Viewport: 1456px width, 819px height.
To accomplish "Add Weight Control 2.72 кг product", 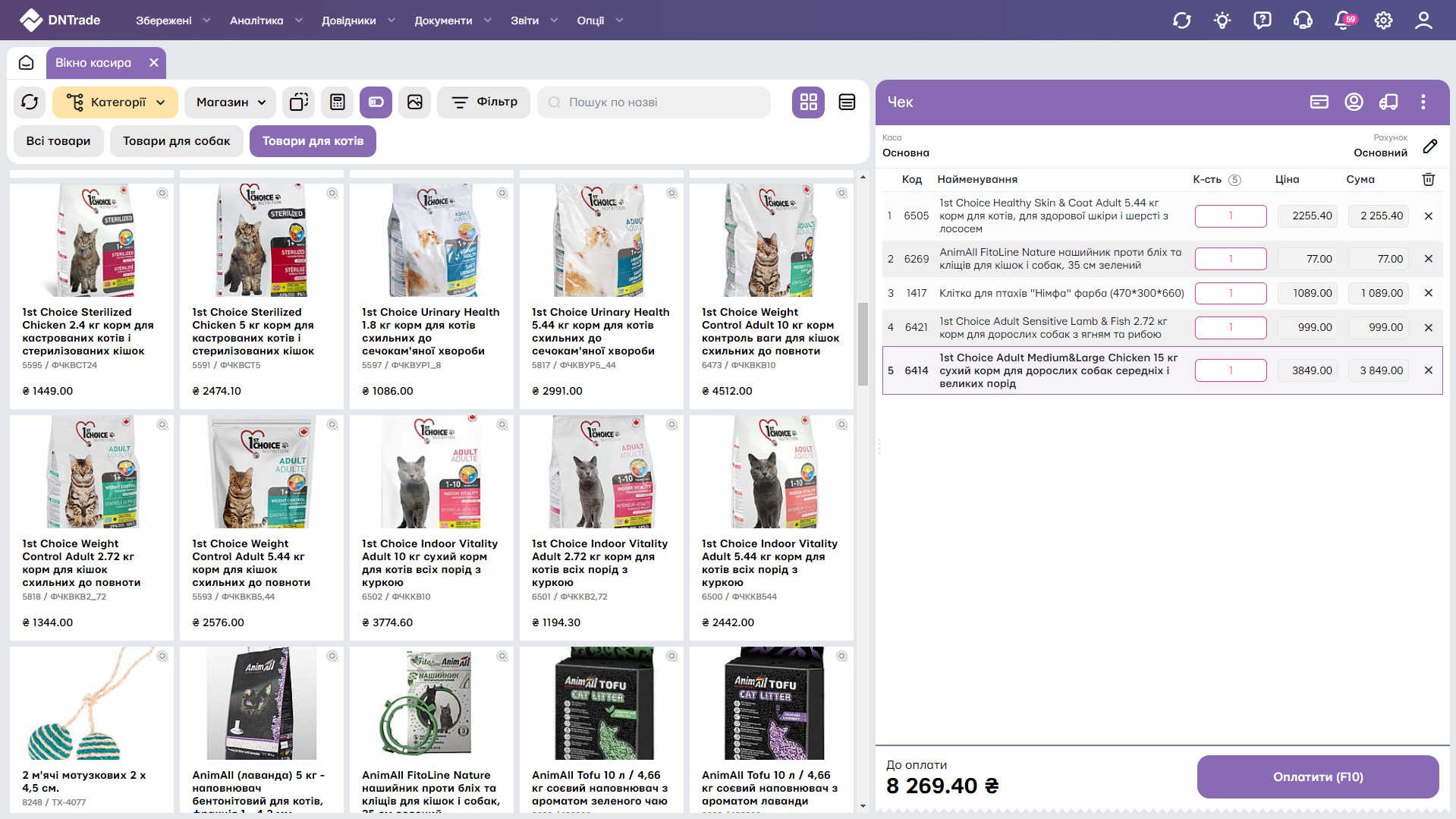I will click(92, 527).
